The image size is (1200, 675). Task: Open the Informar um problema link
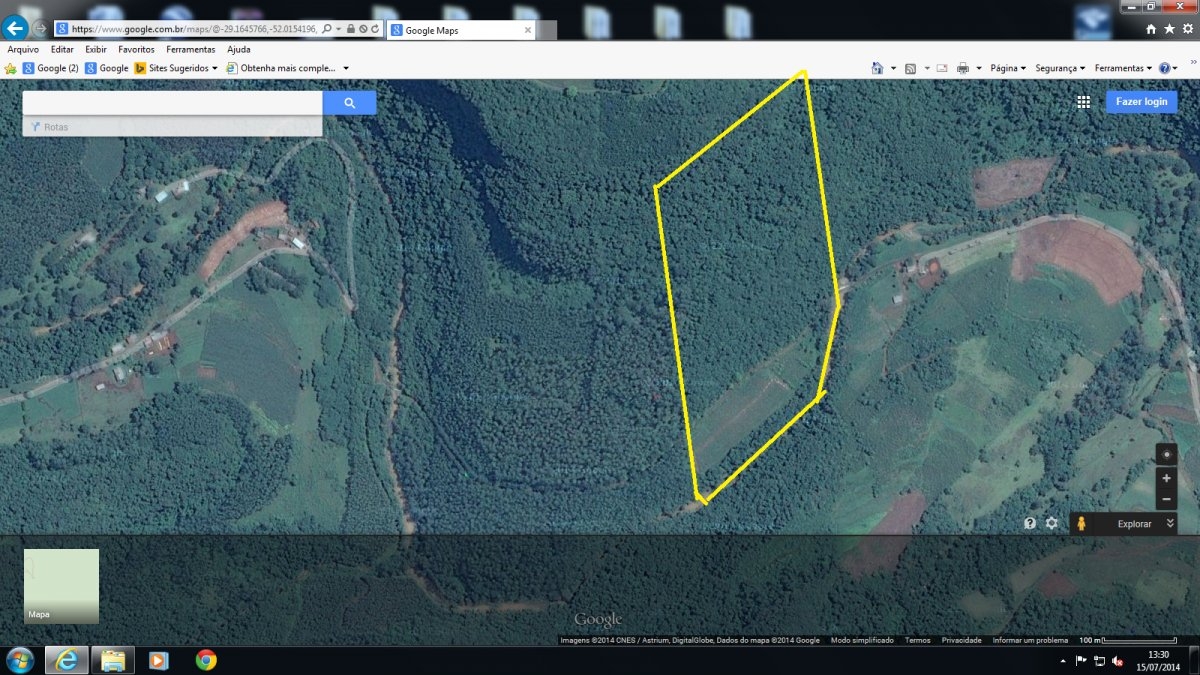1030,640
